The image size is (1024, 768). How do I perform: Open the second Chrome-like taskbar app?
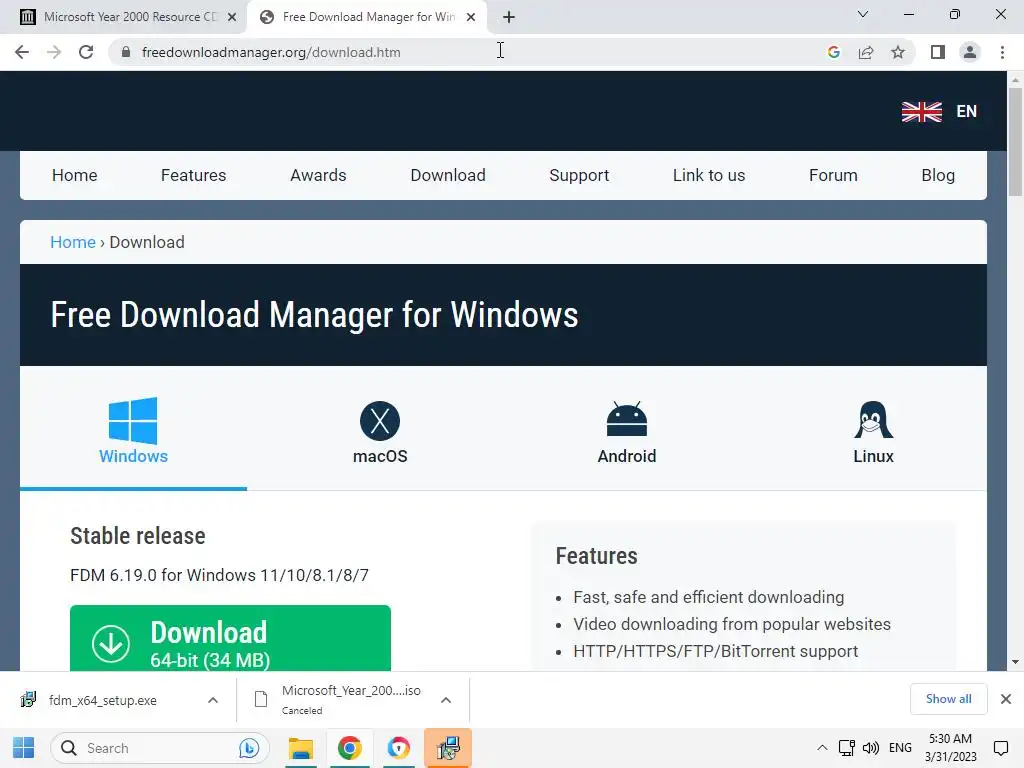[398, 748]
